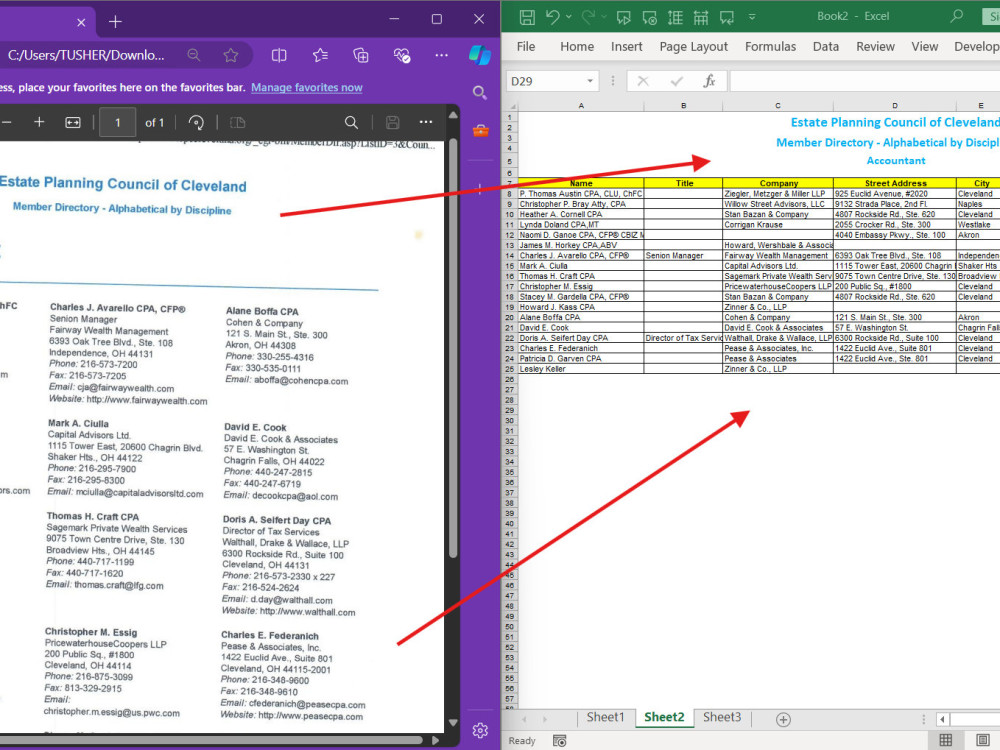Image resolution: width=1000 pixels, height=750 pixels.
Task: Open the Review ribbon tab
Action: click(x=875, y=47)
